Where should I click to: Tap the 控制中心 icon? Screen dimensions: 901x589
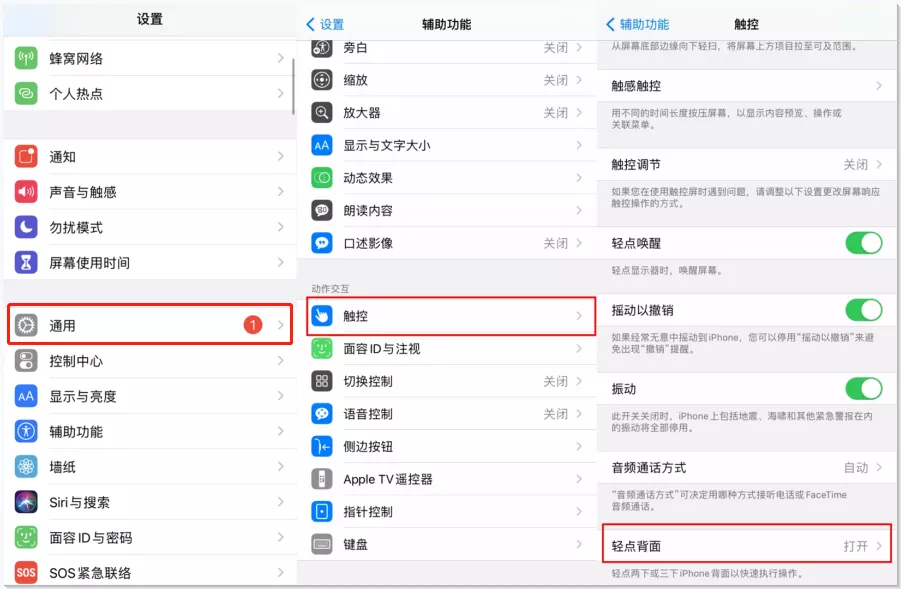(26, 361)
